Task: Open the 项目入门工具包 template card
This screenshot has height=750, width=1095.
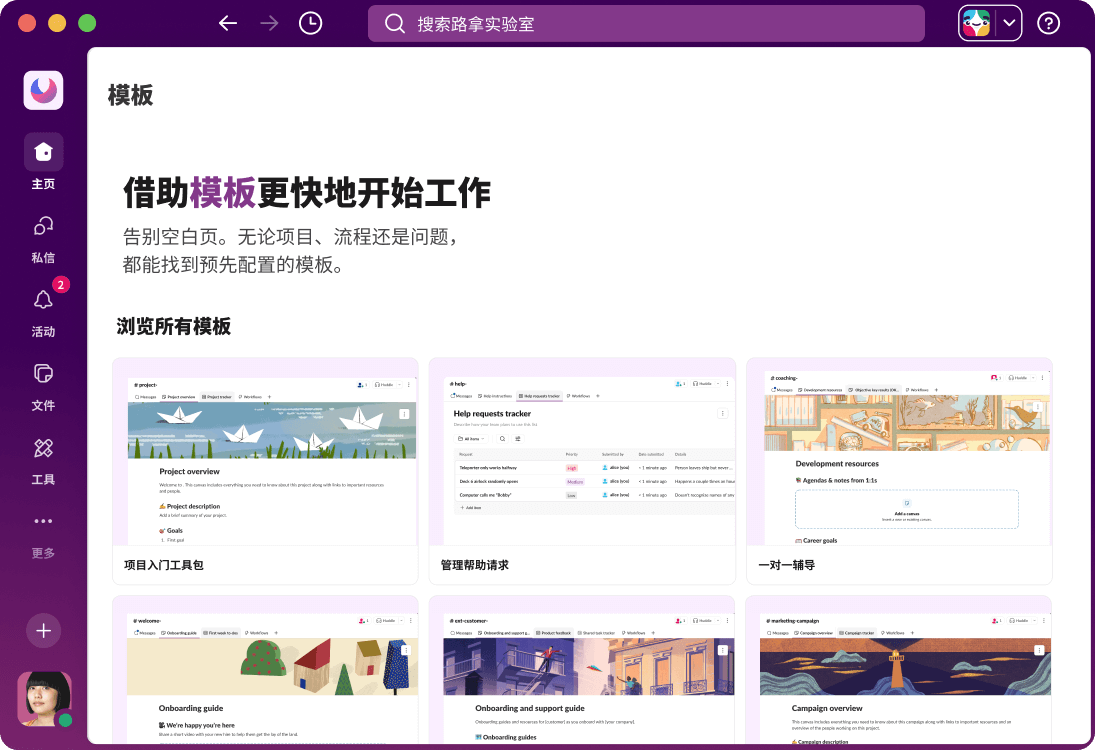Action: click(265, 470)
